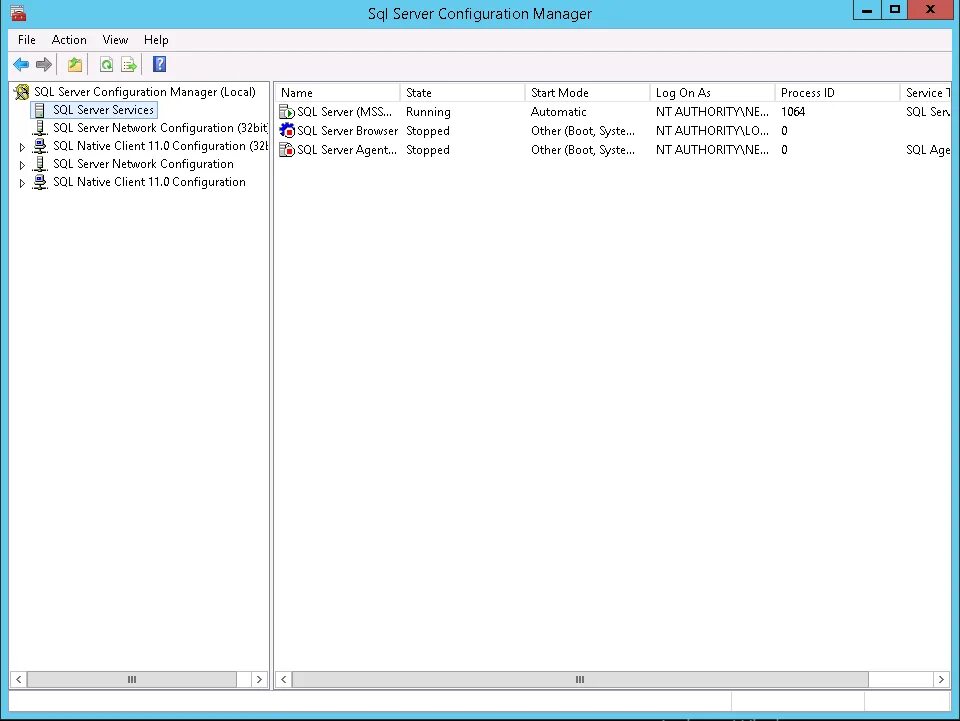Click the Export List toolbar icon

click(129, 64)
